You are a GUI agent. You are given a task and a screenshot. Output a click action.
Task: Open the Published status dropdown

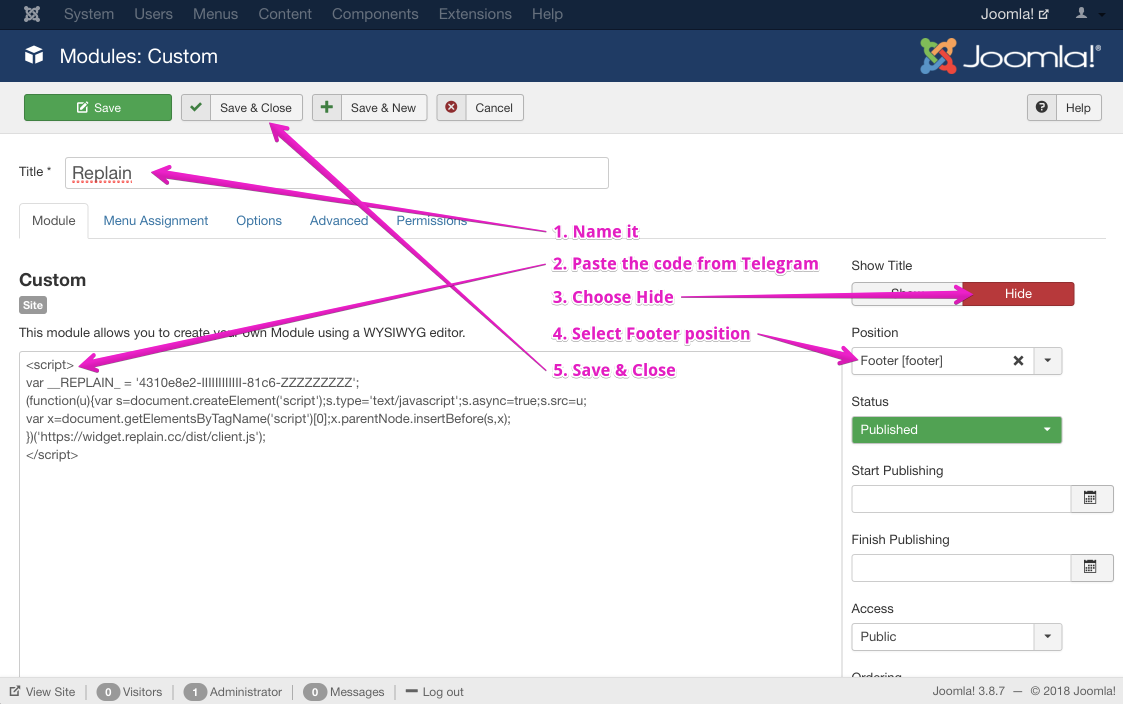(x=956, y=430)
